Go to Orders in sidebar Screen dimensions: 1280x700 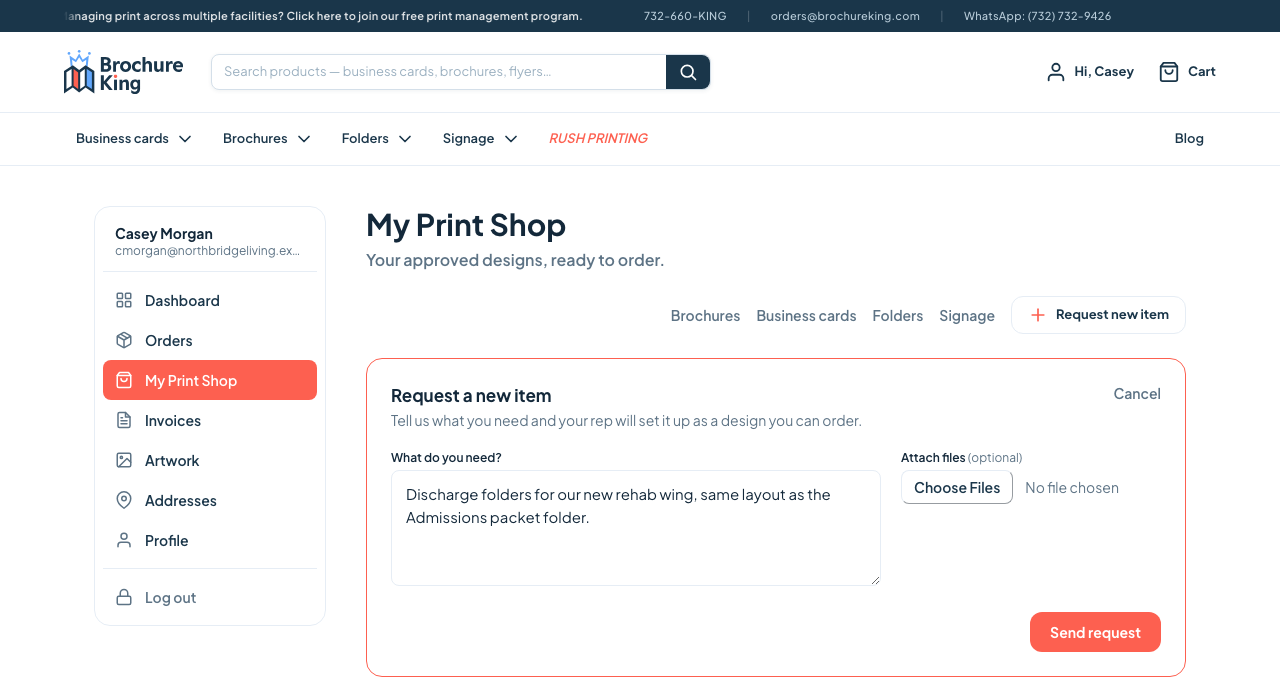coord(210,340)
